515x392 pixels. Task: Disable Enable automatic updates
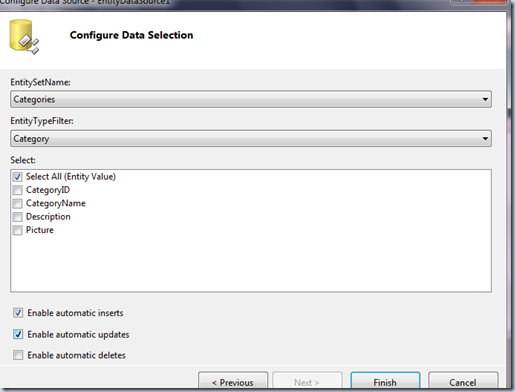pos(18,334)
